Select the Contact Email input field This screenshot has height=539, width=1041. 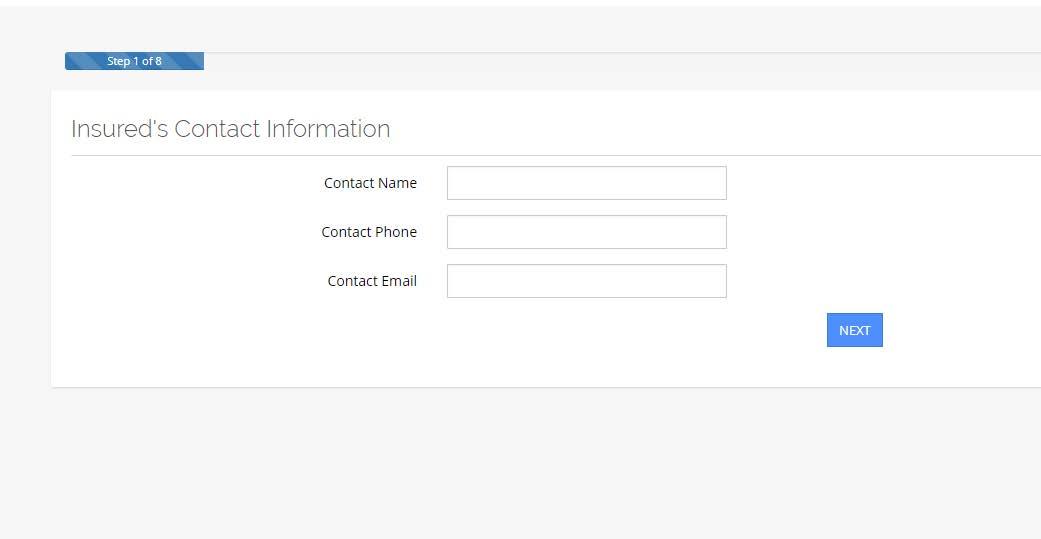pyautogui.click(x=586, y=281)
